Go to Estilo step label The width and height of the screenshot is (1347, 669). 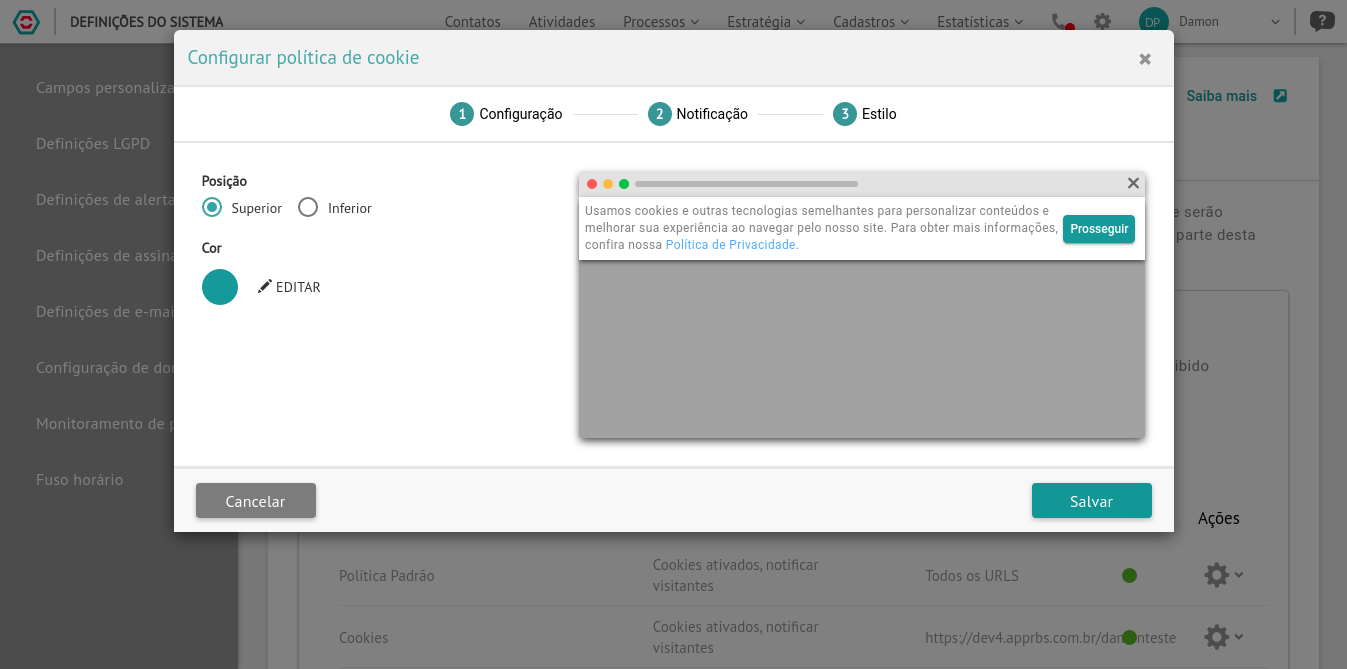(879, 114)
